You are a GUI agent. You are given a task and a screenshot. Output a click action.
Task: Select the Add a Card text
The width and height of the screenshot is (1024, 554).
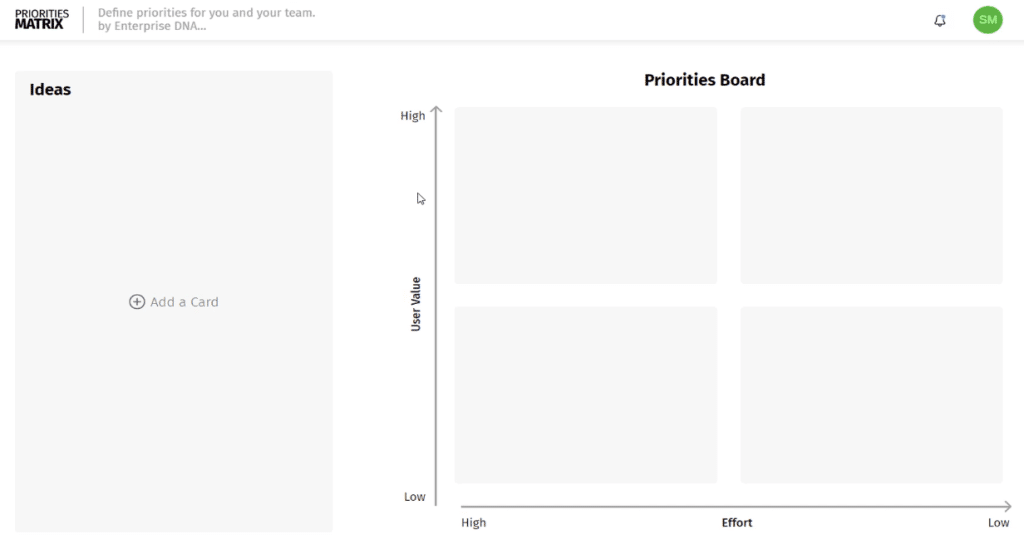184,302
